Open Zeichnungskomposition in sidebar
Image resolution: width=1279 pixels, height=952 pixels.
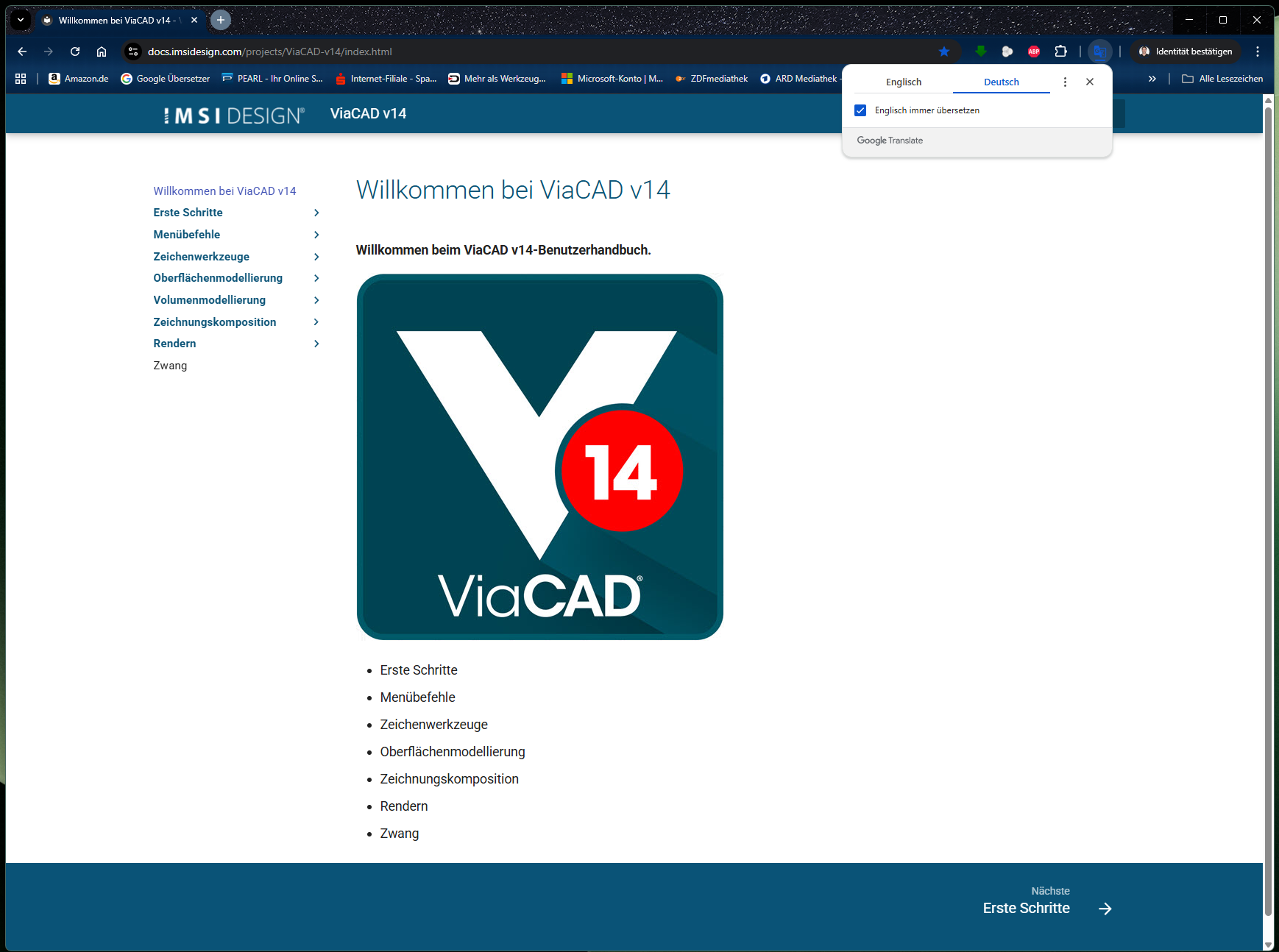(215, 322)
